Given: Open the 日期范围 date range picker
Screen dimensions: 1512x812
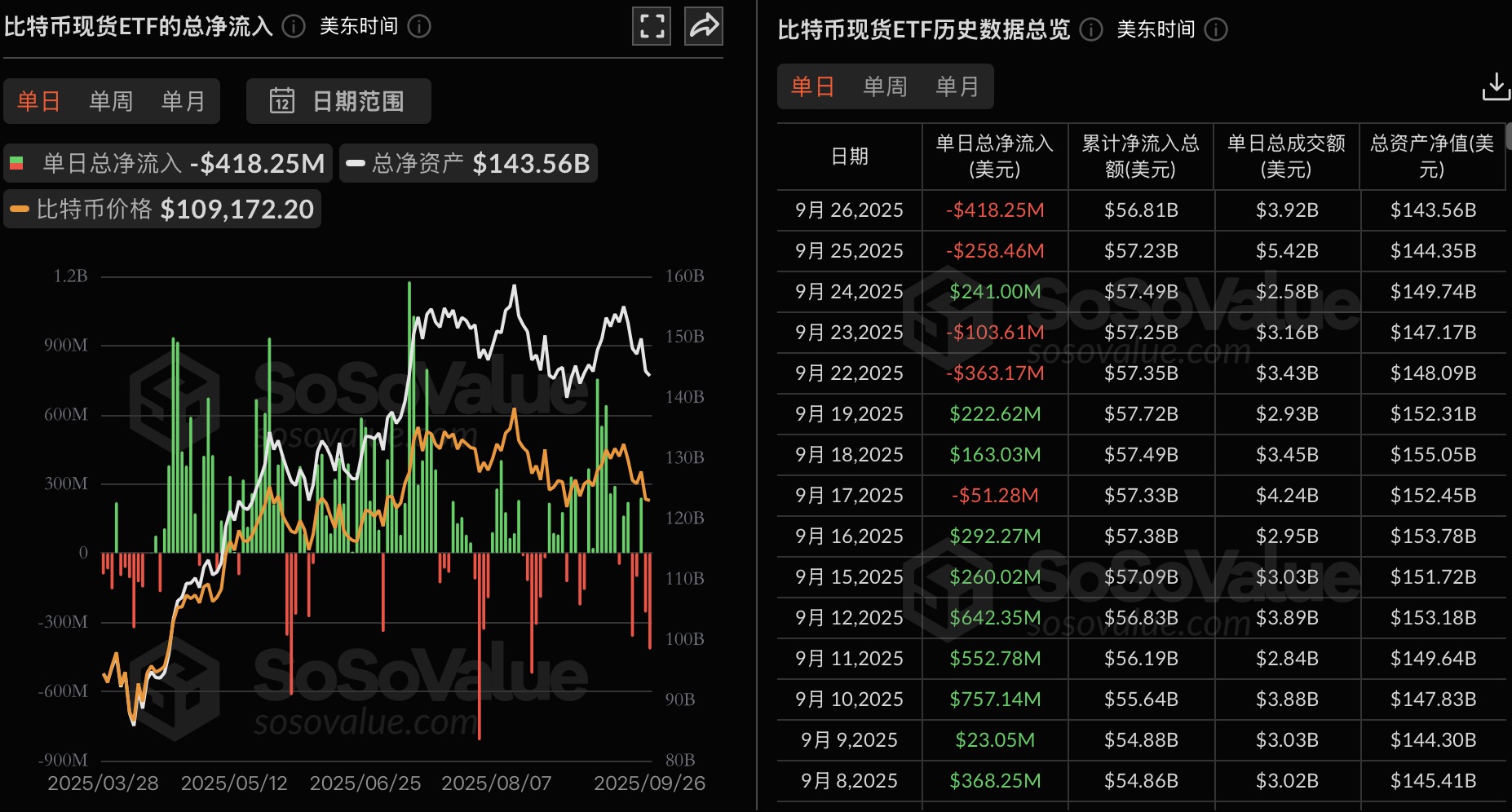Looking at the screenshot, I should click(338, 101).
